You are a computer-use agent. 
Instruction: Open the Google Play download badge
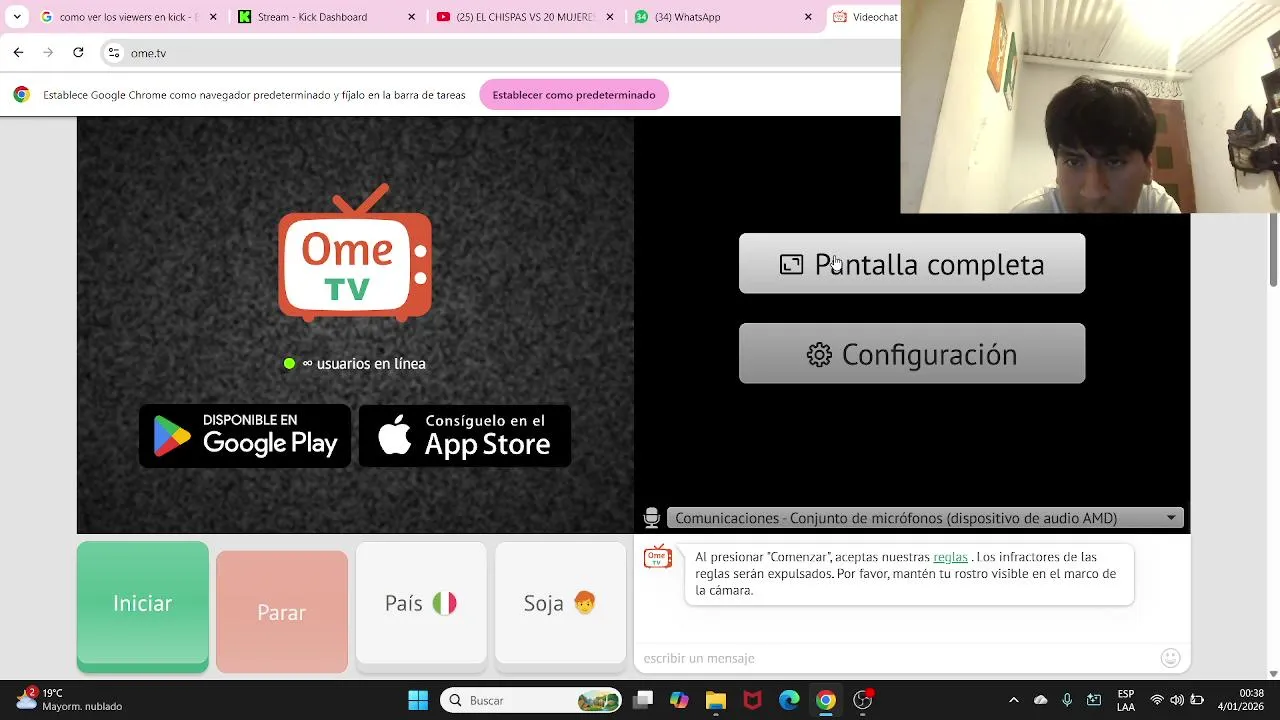pyautogui.click(x=245, y=436)
